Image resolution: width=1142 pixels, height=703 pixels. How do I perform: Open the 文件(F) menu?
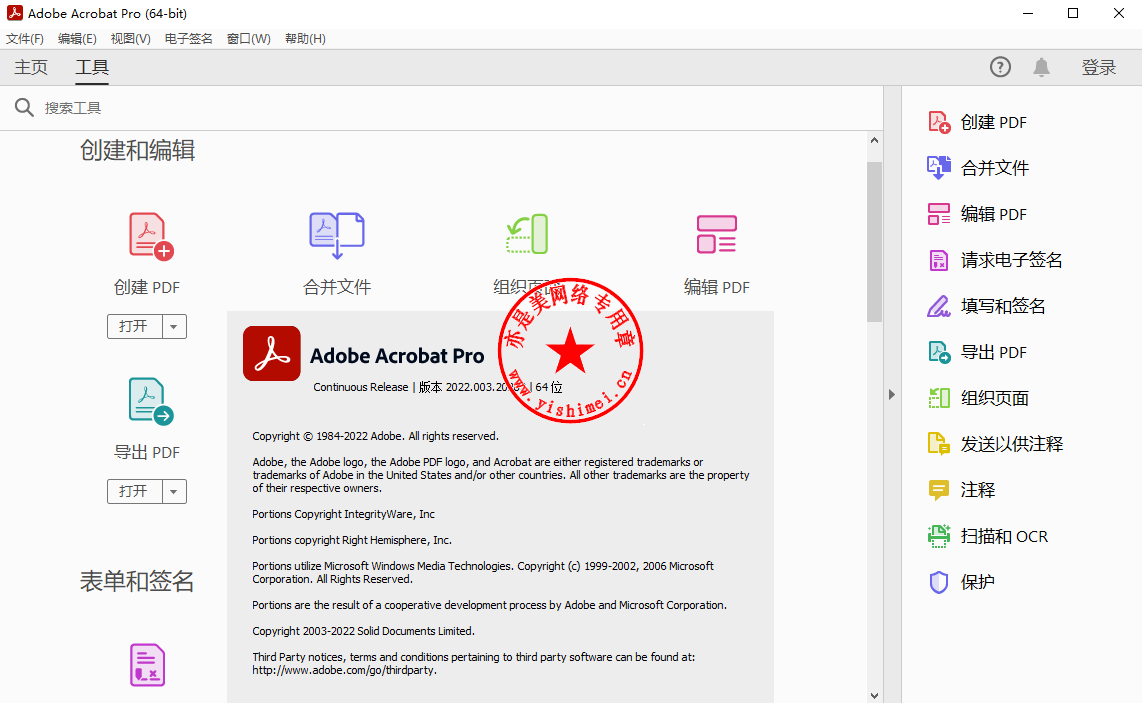pyautogui.click(x=25, y=39)
